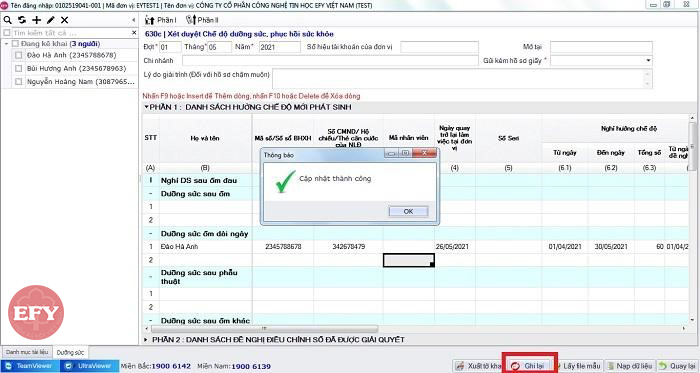Screen dimensions: 700x373
Task: Click the 2345788678 BHXH number cell
Action: coord(283,247)
